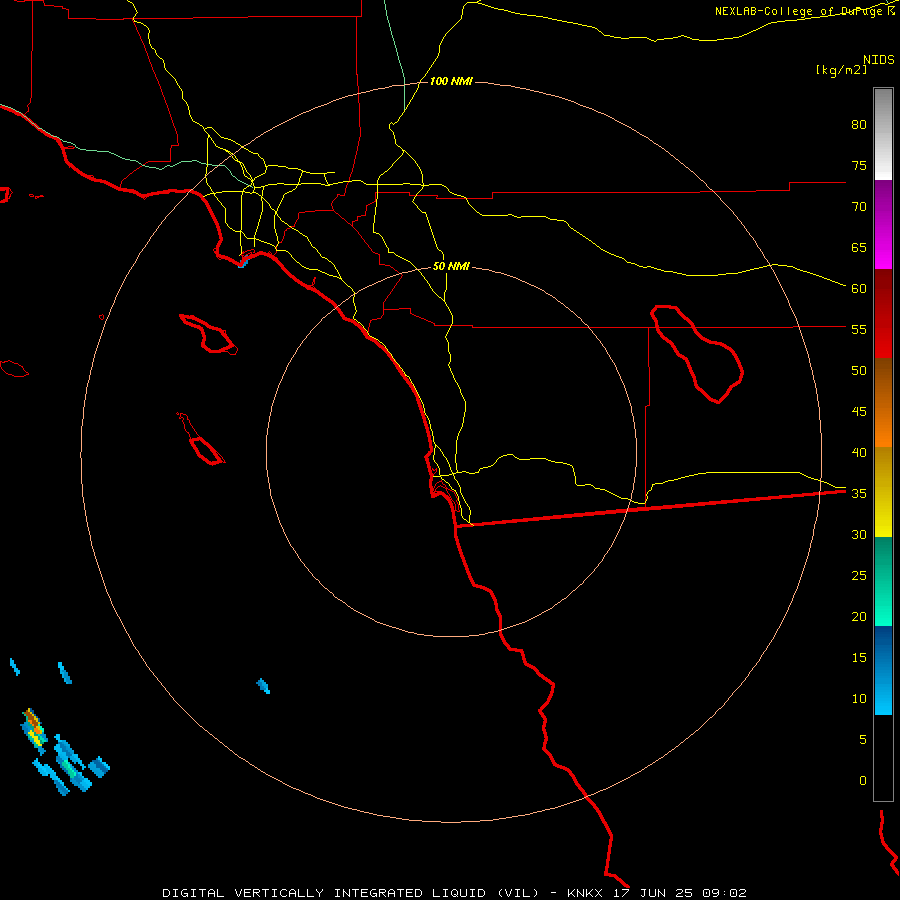900x900 pixels.
Task: Click the 55 value on the scale
Action: (x=859, y=329)
